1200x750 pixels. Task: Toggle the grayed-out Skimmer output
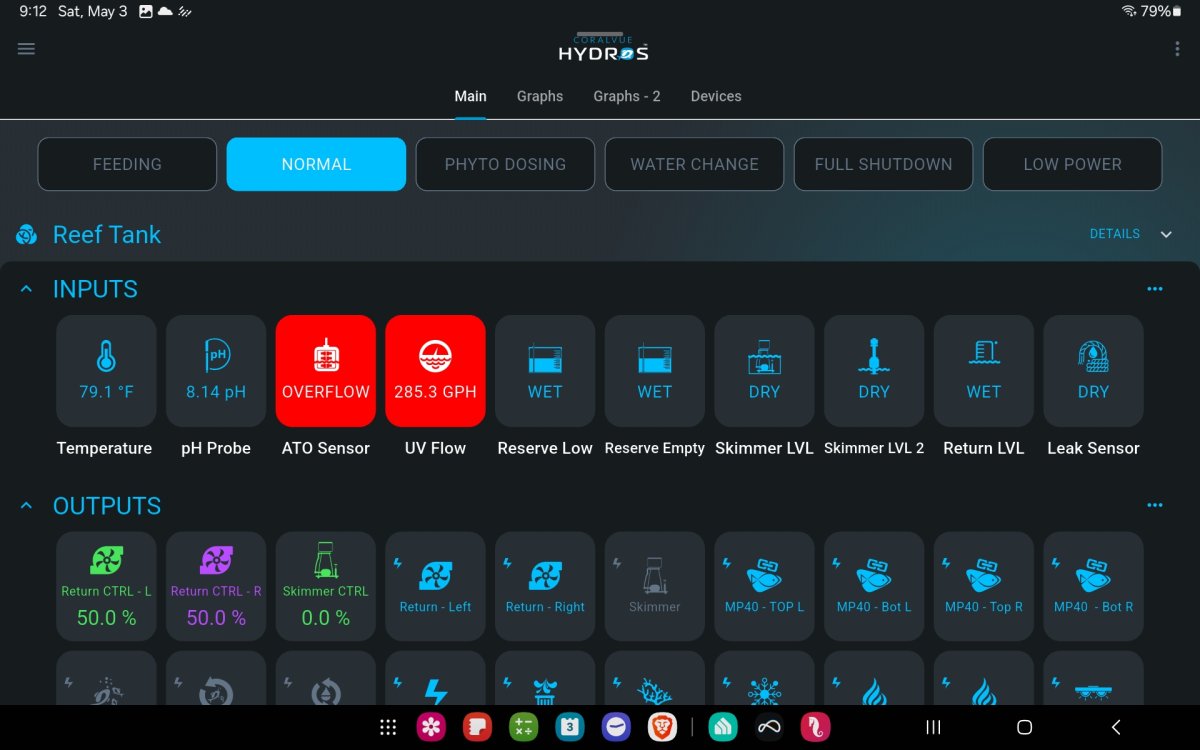tap(655, 586)
